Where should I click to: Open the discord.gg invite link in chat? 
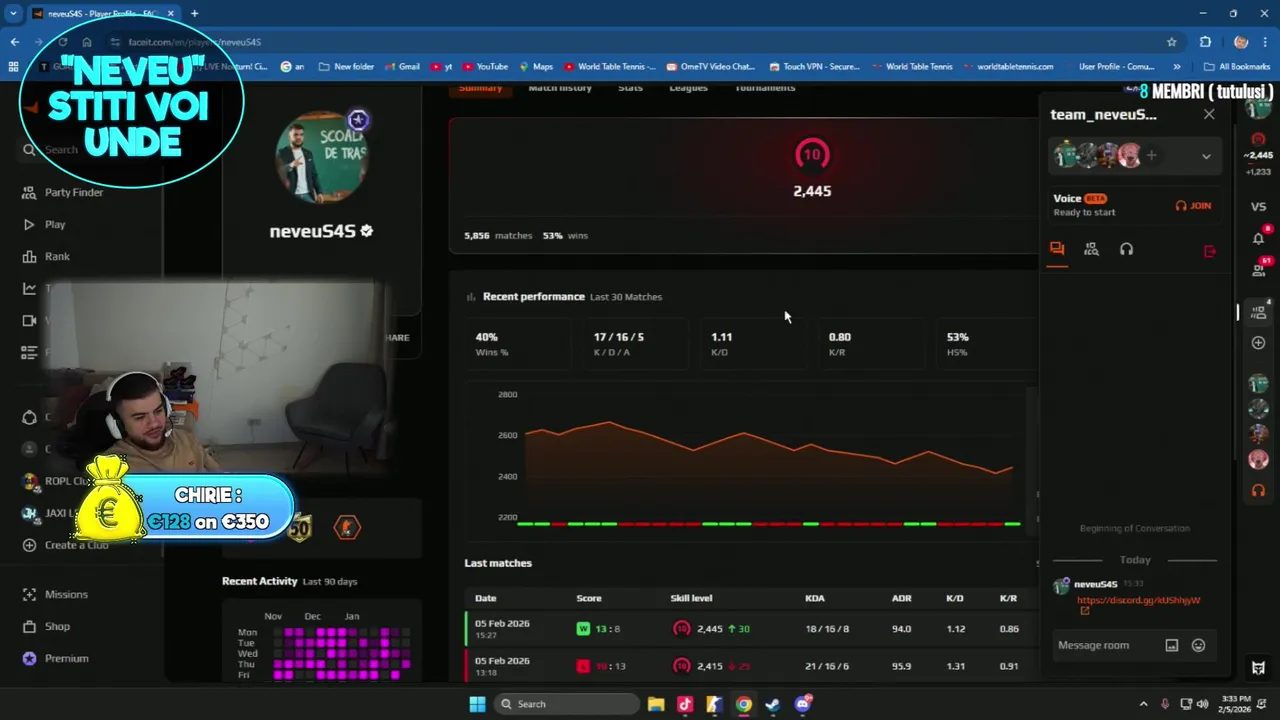click(x=1138, y=600)
